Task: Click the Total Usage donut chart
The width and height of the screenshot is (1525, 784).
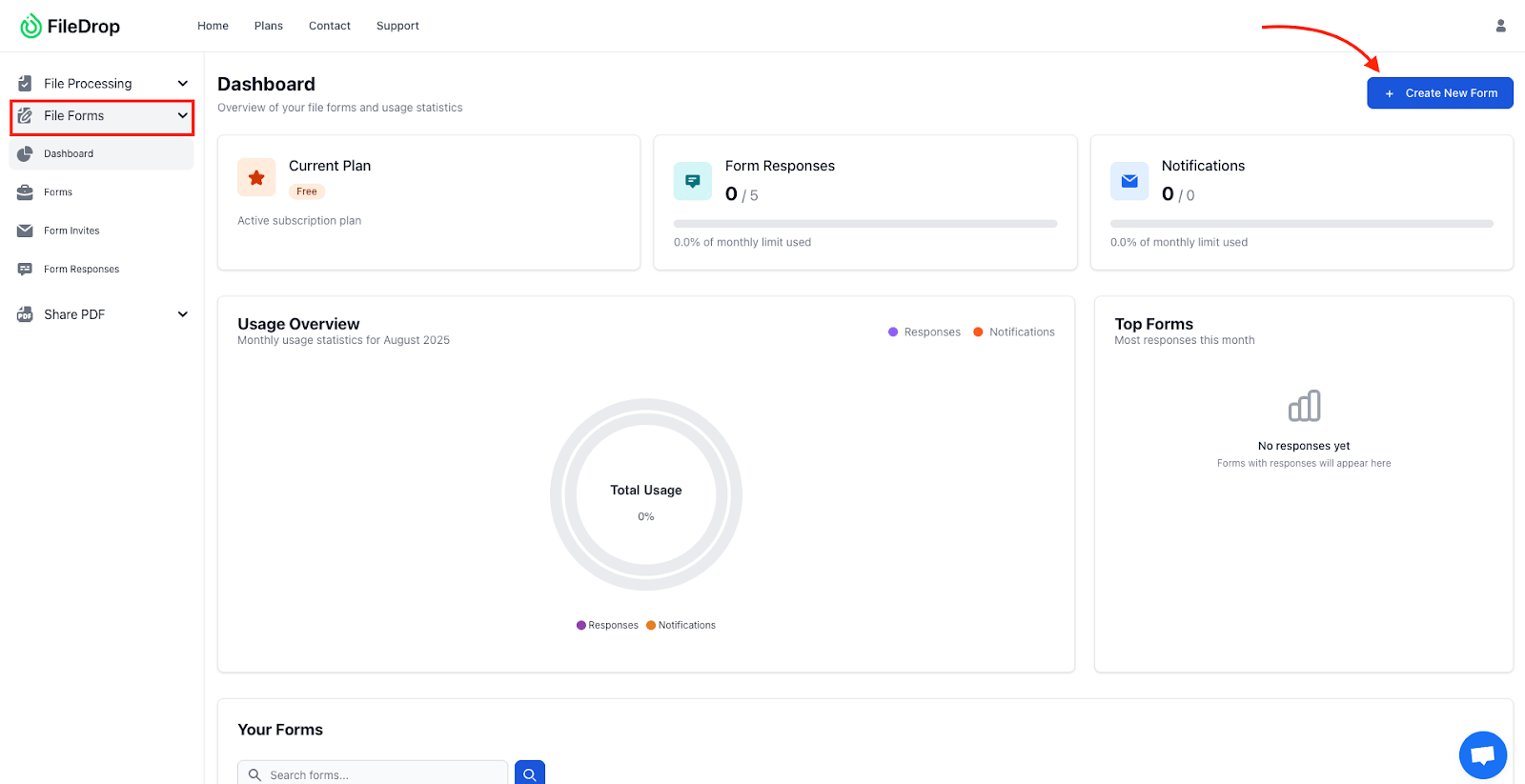Action: (x=646, y=494)
